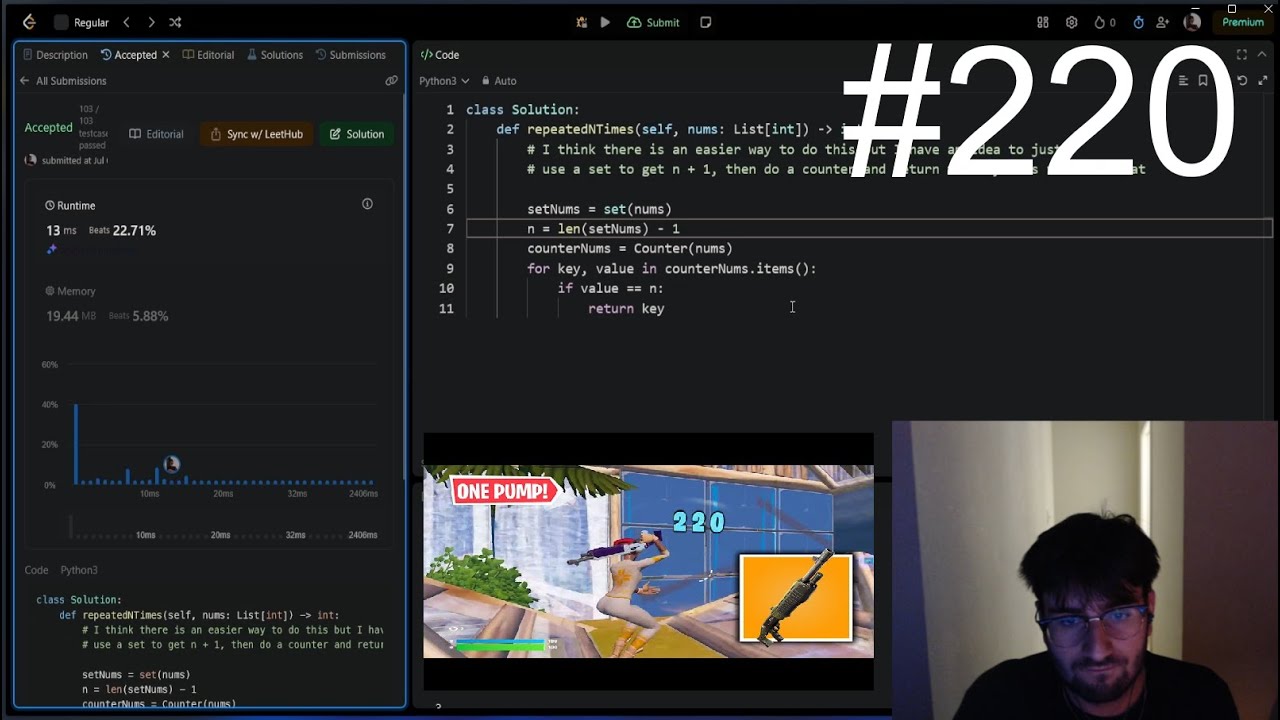The width and height of the screenshot is (1280, 720).
Task: Click the All Submissions link
Action: point(71,81)
